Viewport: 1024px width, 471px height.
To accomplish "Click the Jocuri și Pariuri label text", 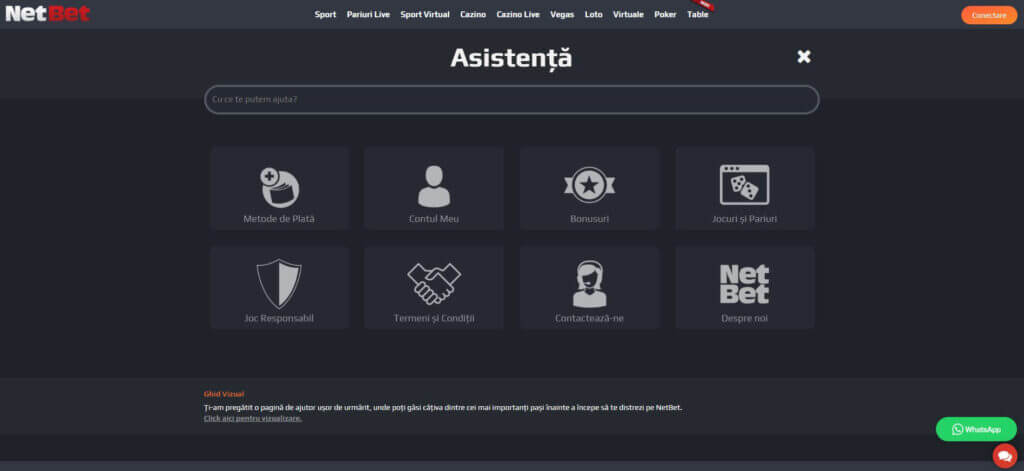I will pyautogui.click(x=744, y=219).
